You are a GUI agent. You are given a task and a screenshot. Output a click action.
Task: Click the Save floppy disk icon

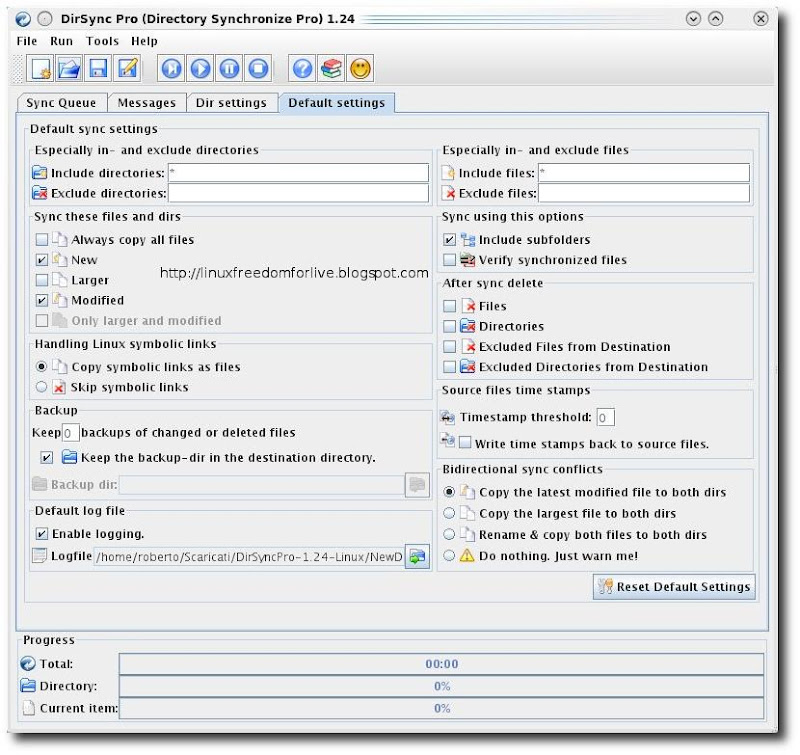tap(98, 69)
